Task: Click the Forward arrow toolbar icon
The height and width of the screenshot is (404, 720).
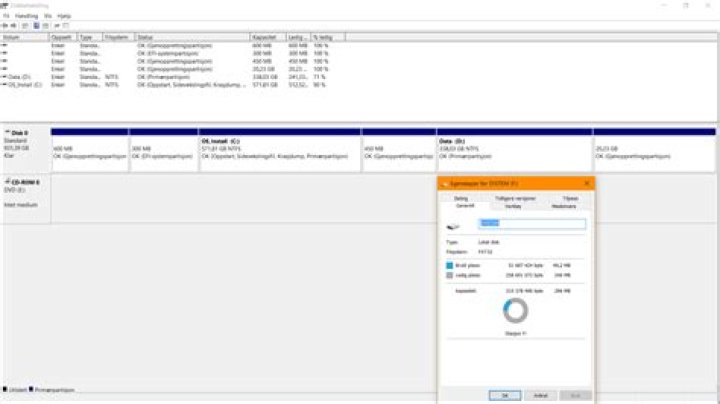Action: 14,26
